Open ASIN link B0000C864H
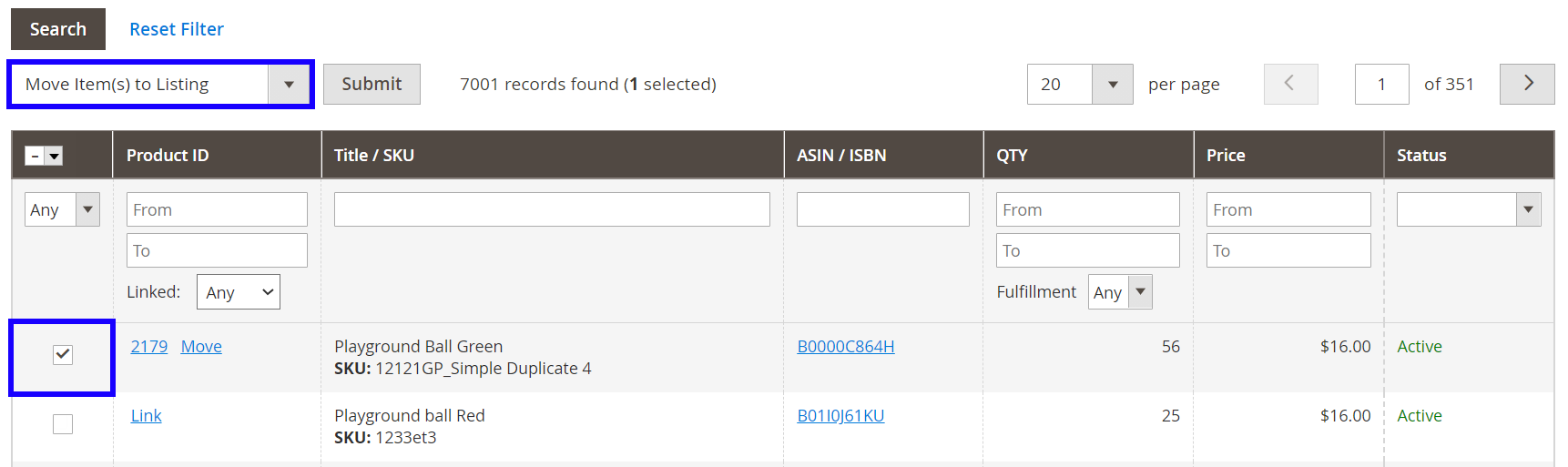This screenshot has height=467, width=1568. pos(845,347)
